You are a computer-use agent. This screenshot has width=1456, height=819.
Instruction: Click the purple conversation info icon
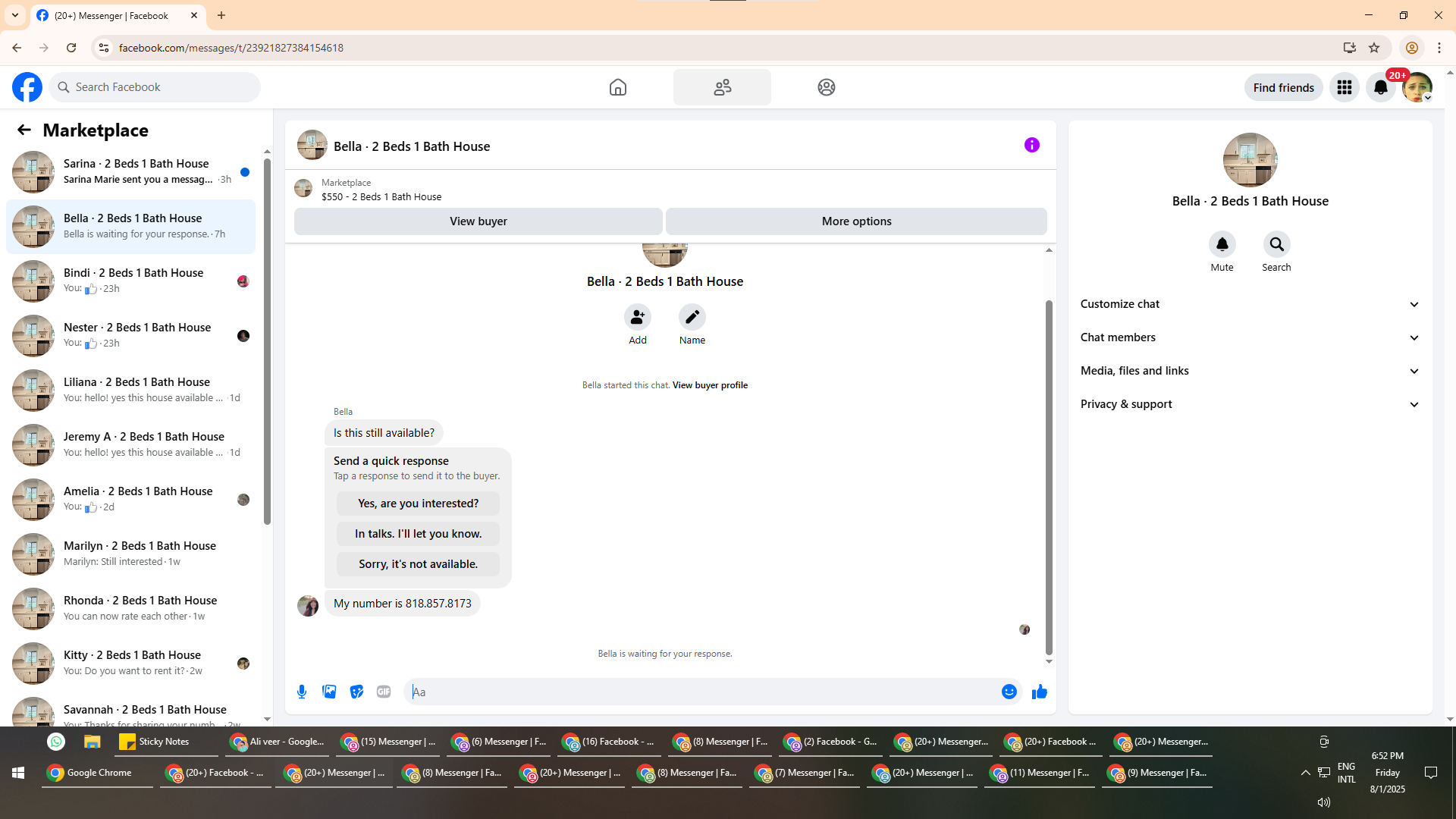(x=1031, y=145)
